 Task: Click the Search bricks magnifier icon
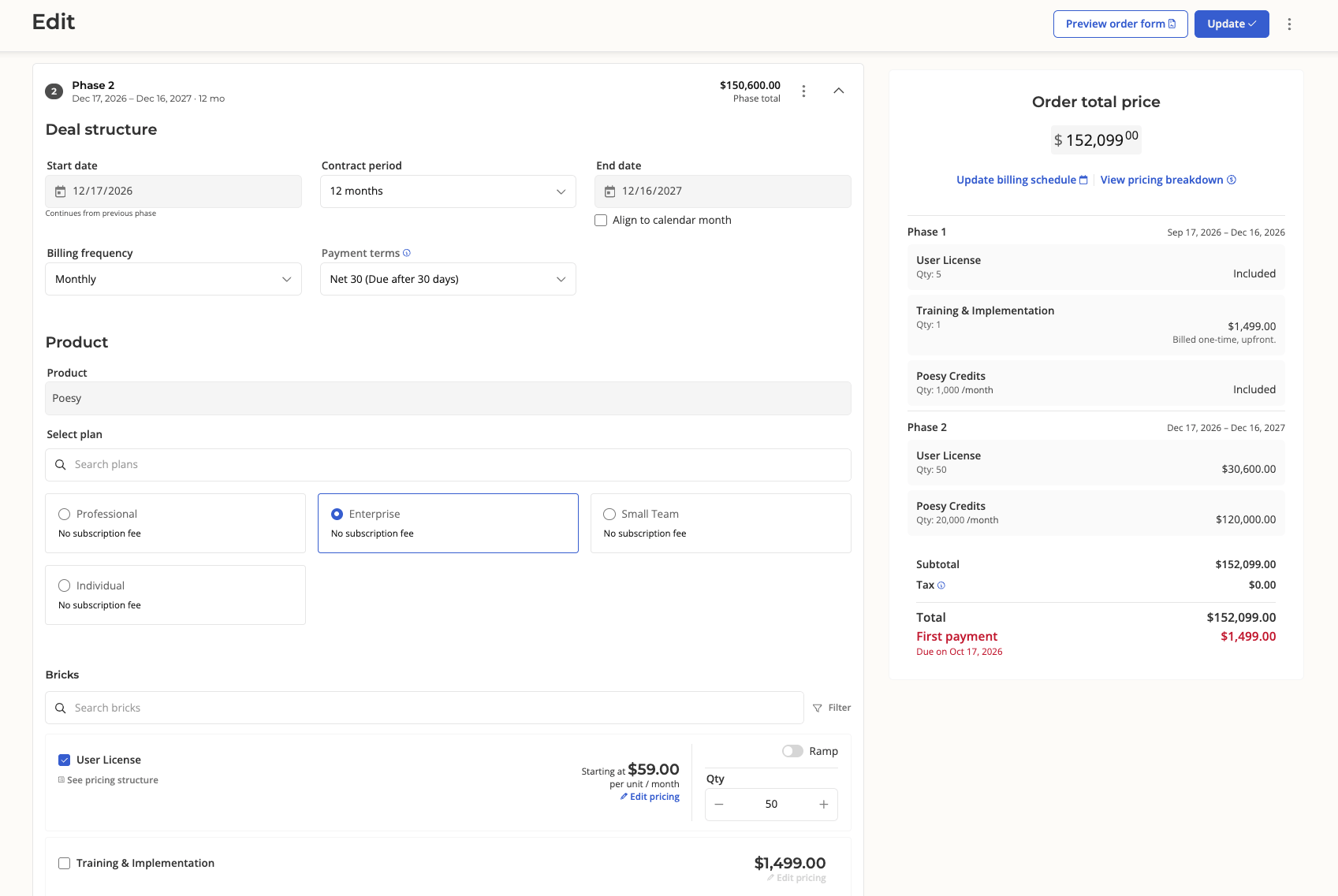click(61, 708)
